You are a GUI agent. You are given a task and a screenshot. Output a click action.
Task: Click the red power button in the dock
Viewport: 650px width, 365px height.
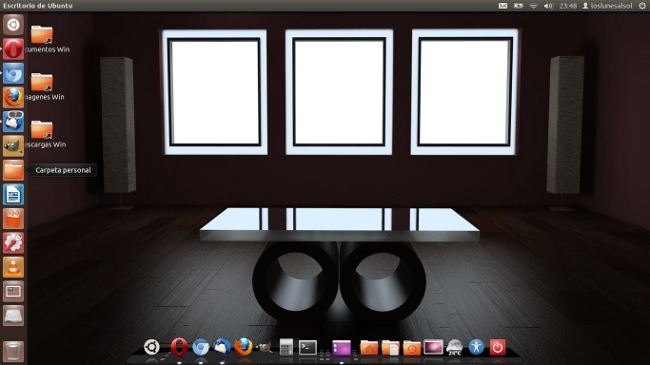pyautogui.click(x=497, y=348)
